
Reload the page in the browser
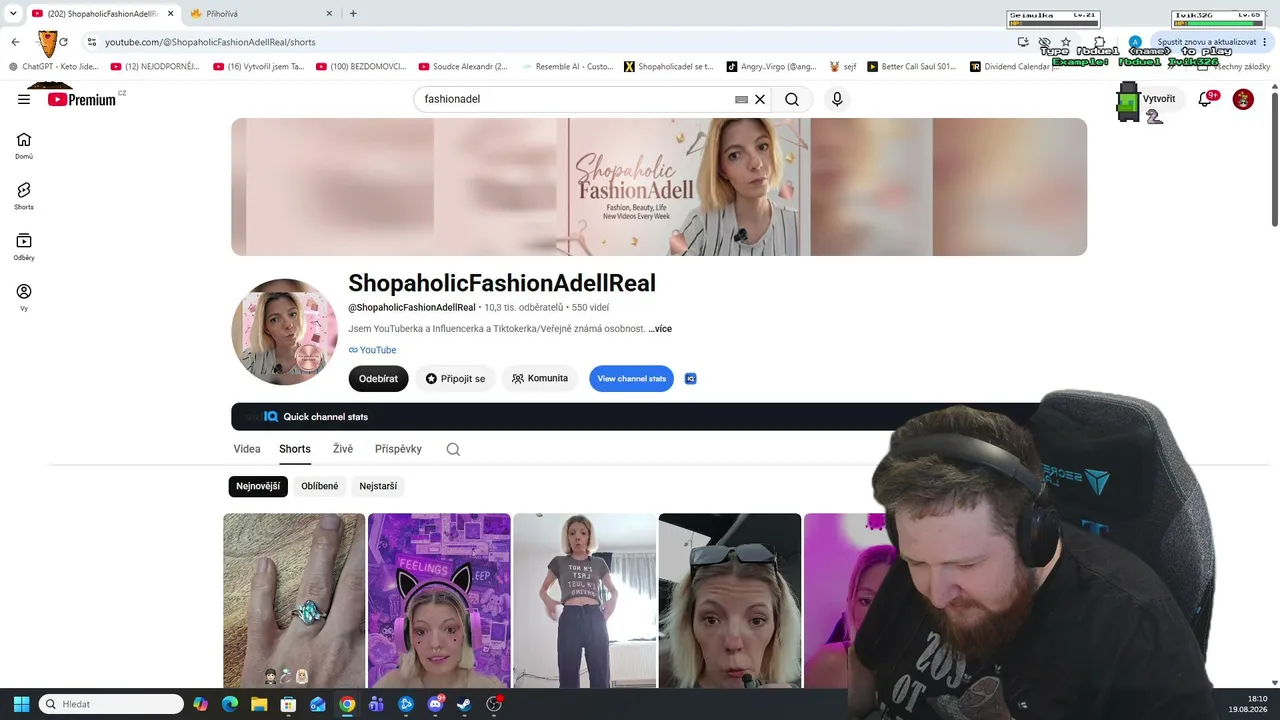pos(63,42)
